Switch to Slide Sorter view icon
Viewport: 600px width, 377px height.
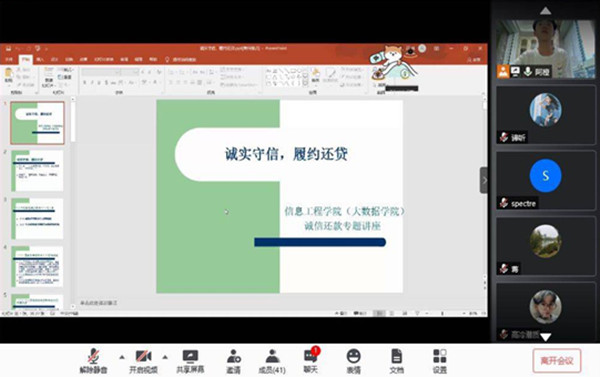pyautogui.click(x=392, y=313)
